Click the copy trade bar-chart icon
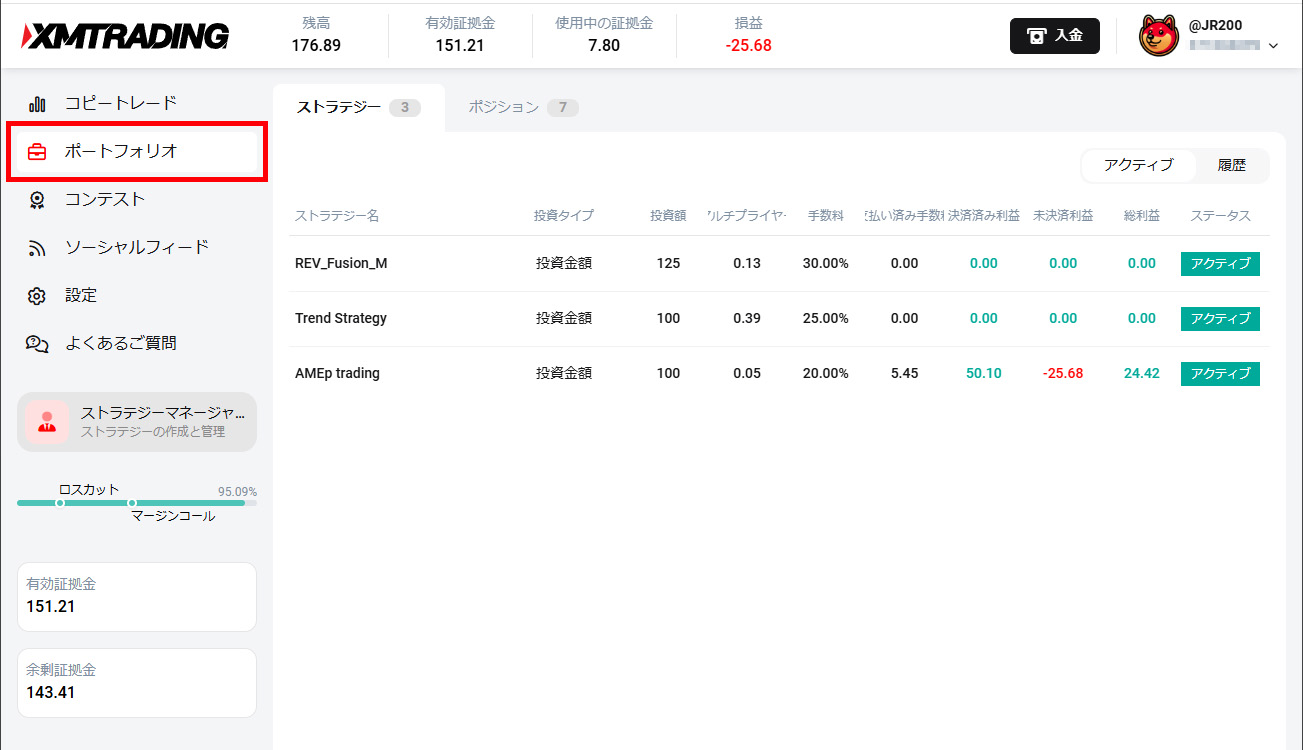The image size is (1303, 750). coord(37,103)
